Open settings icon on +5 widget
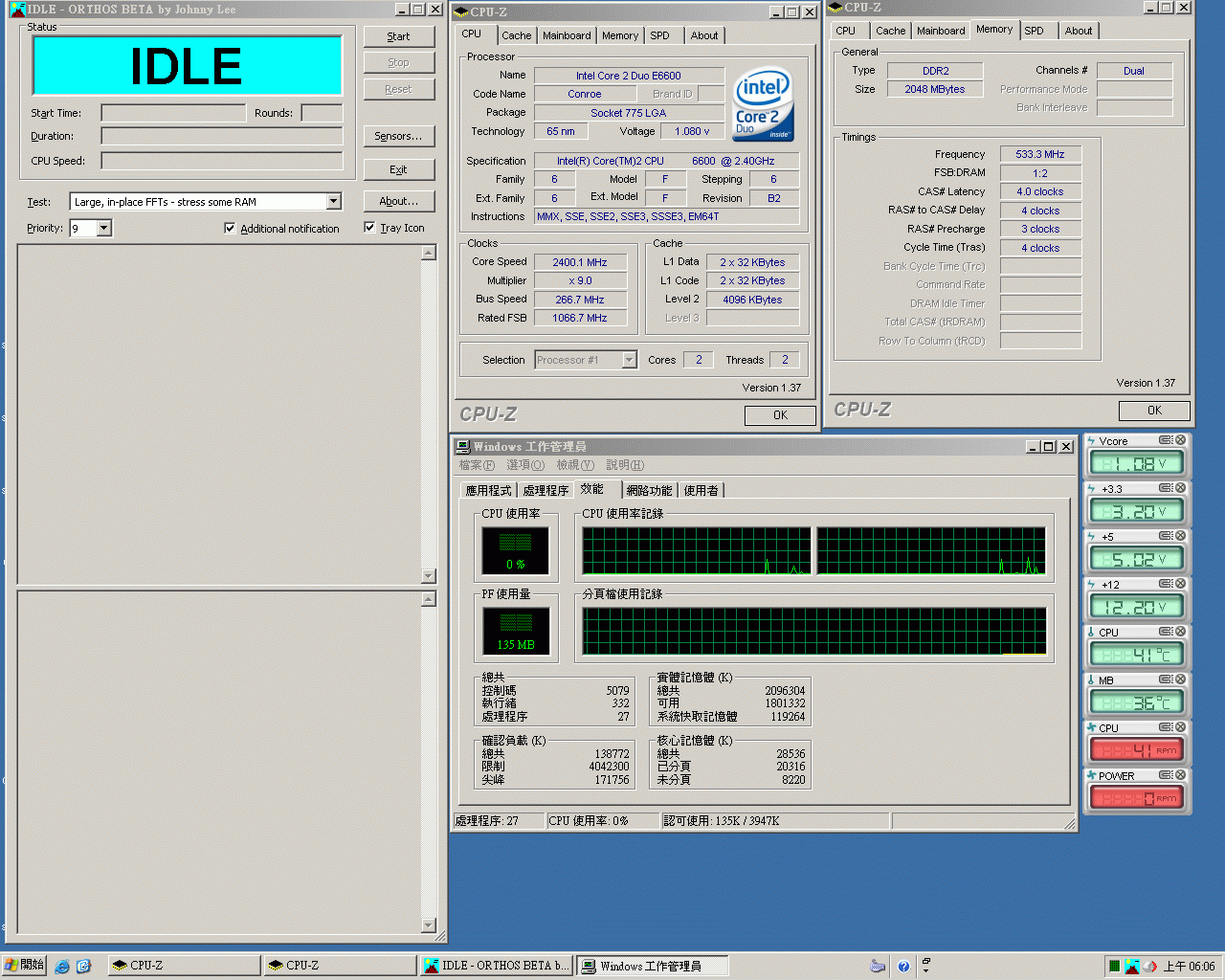The width and height of the screenshot is (1225, 980). click(1166, 536)
